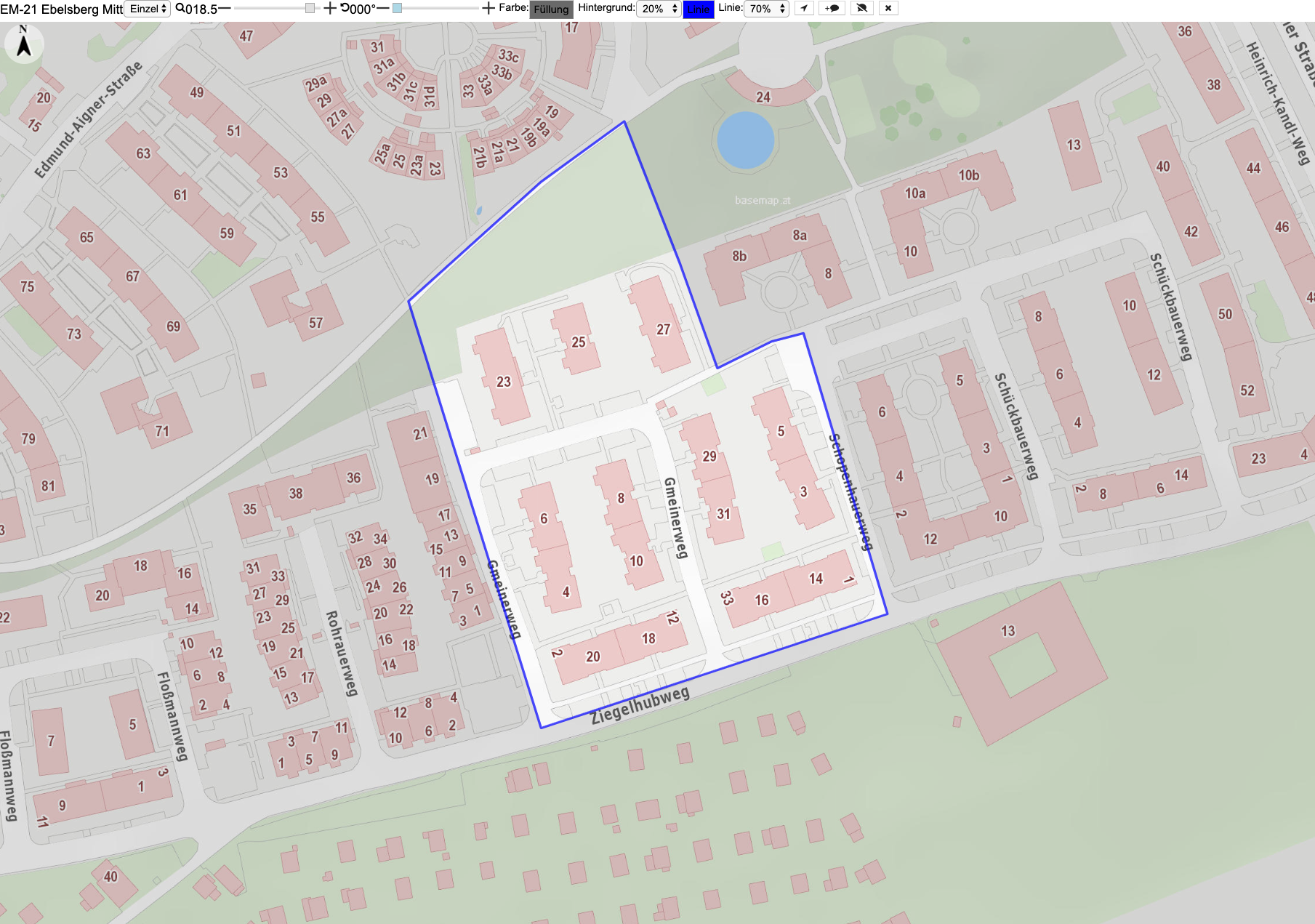Open the Linie 70% opacity dropdown
Screen dimensions: 1315x924
point(766,9)
